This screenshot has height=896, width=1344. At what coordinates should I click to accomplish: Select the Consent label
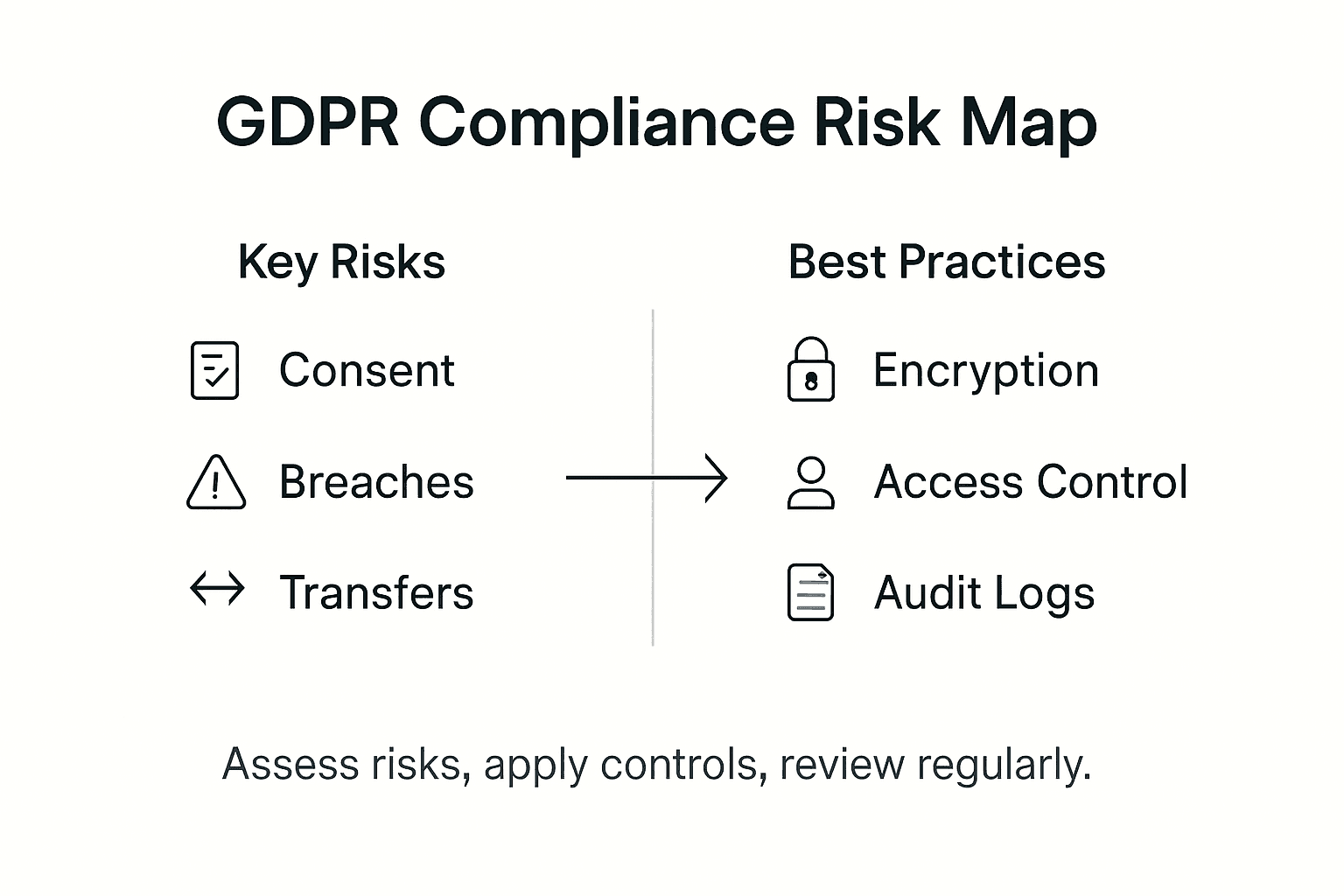367,370
